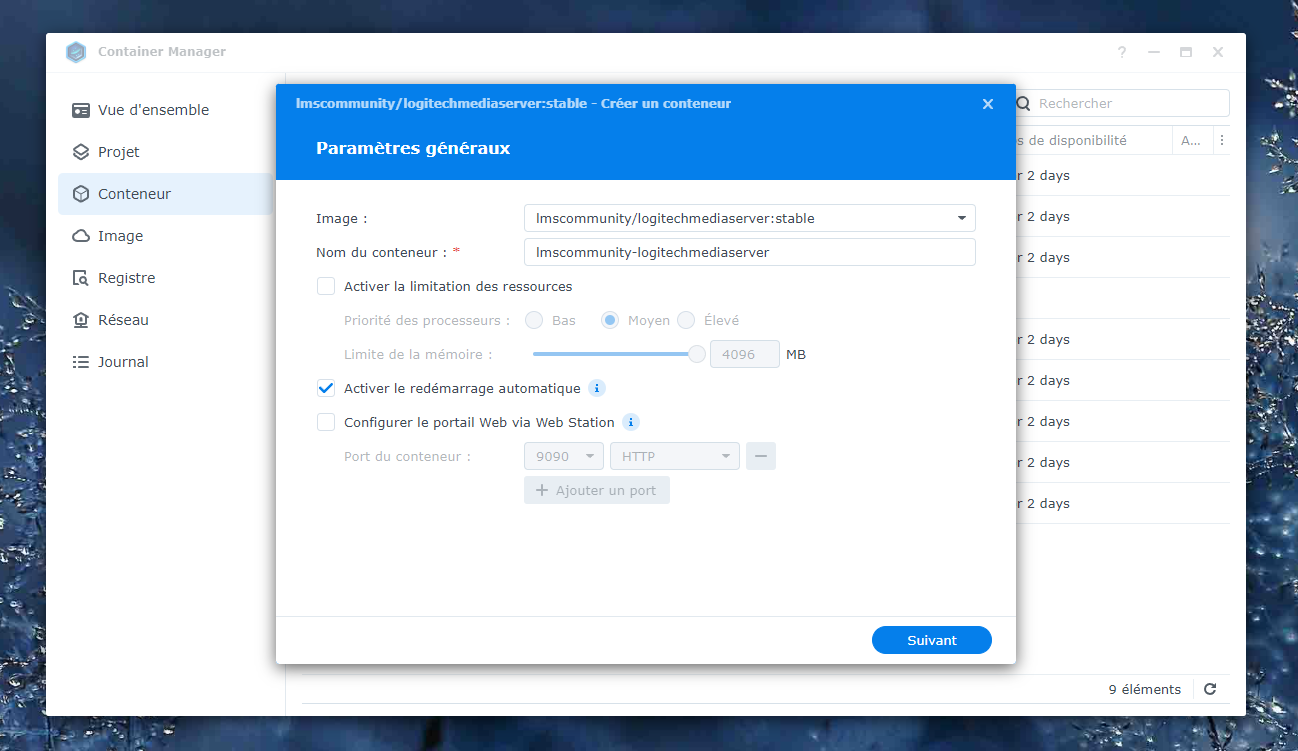Viewport: 1298px width, 751px height.
Task: Select Bas processor priority
Action: click(534, 320)
